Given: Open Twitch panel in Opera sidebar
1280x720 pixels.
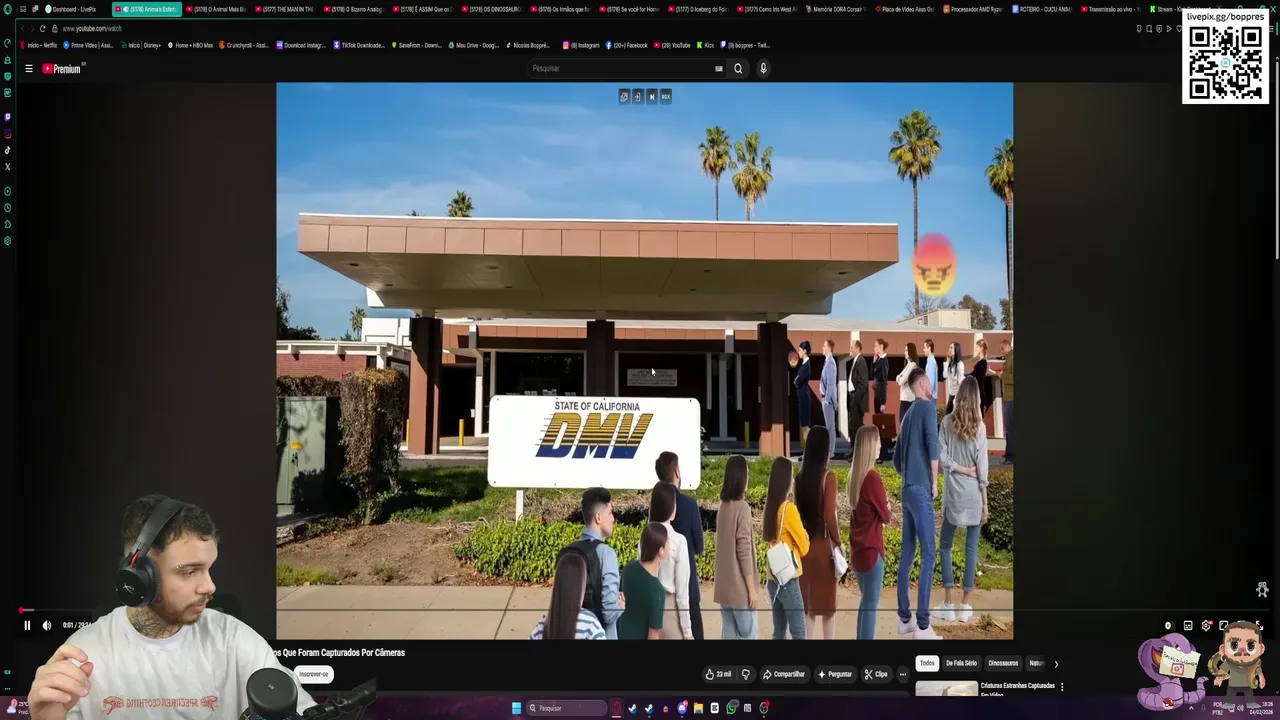Looking at the screenshot, I should point(8,117).
